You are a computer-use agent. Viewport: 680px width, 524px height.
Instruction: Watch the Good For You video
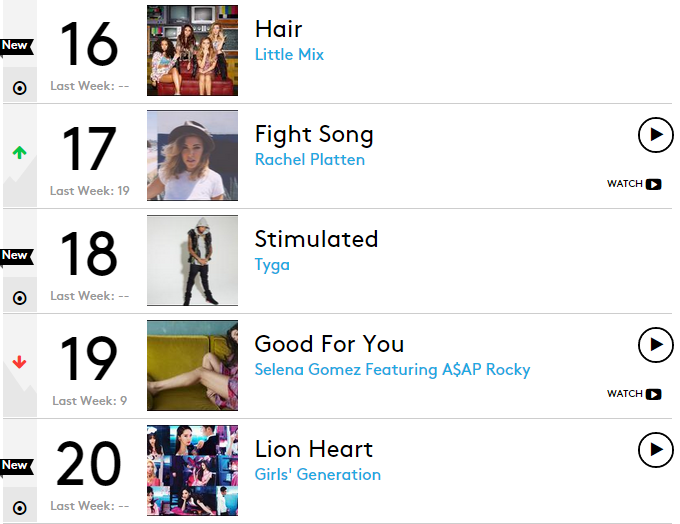[x=634, y=394]
